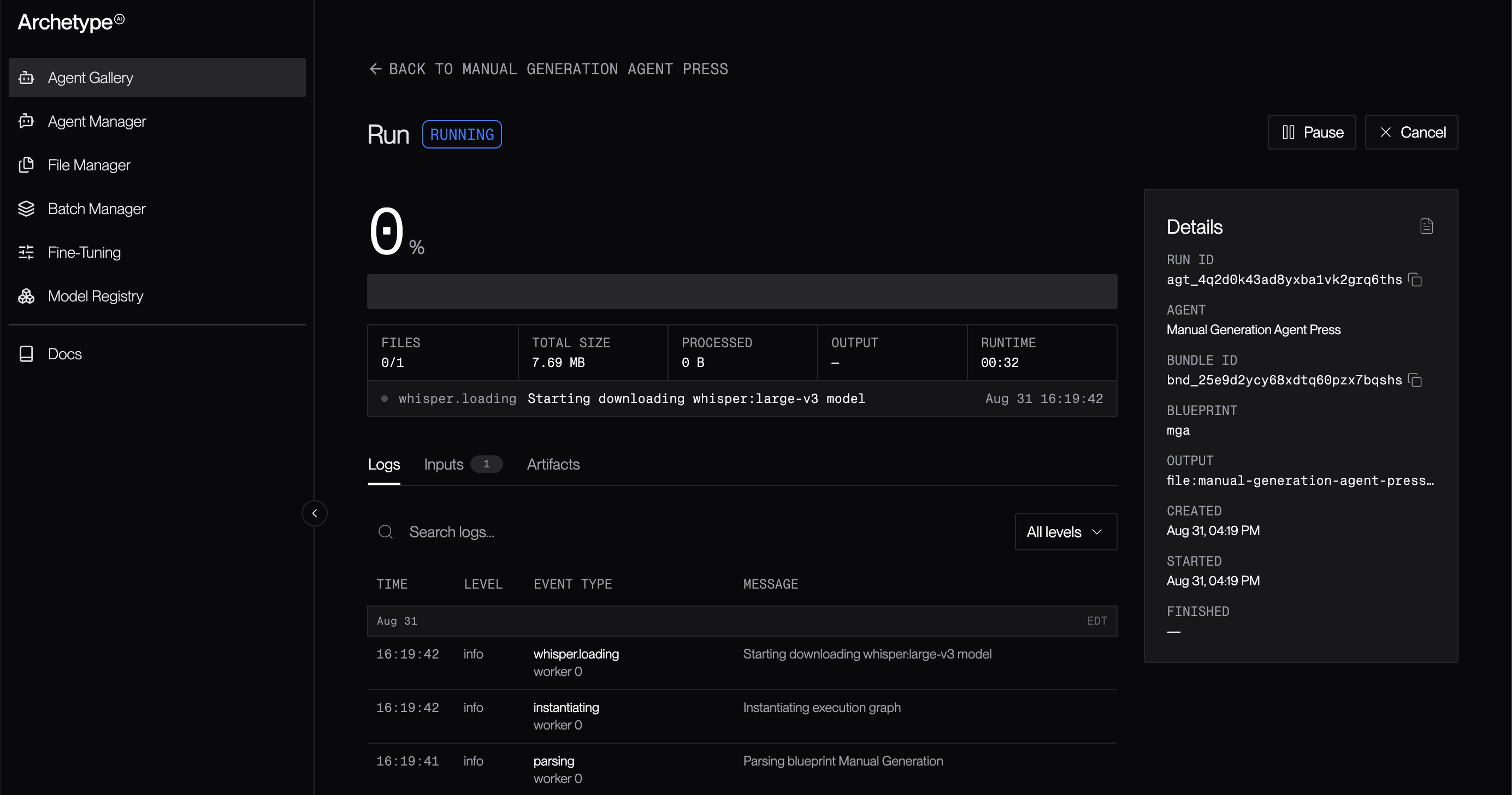Click the Run ID text value
The height and width of the screenshot is (795, 1512).
1284,280
